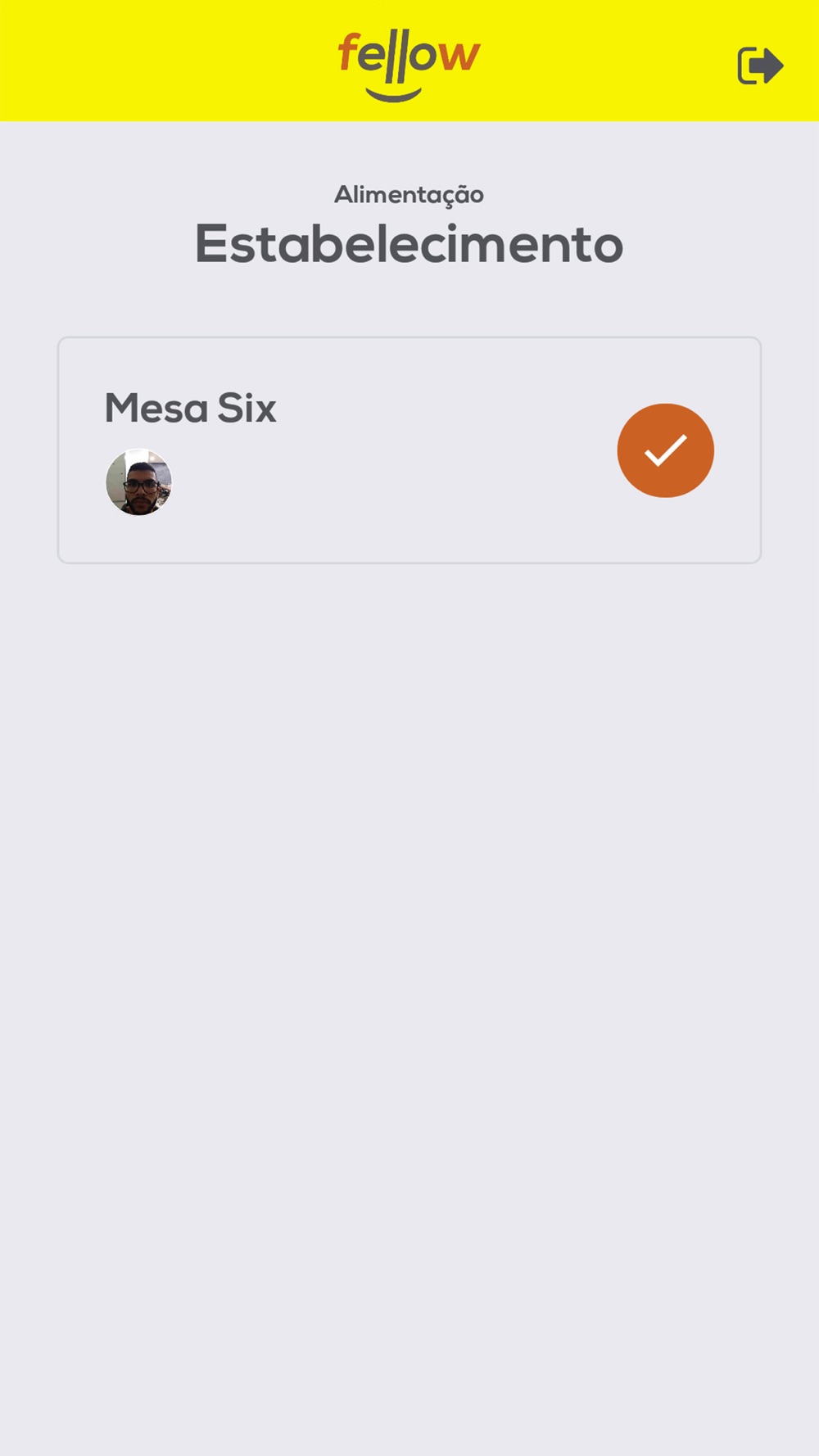This screenshot has width=819, height=1456.
Task: Choose the profile picture under Mesa Six
Action: [x=139, y=482]
